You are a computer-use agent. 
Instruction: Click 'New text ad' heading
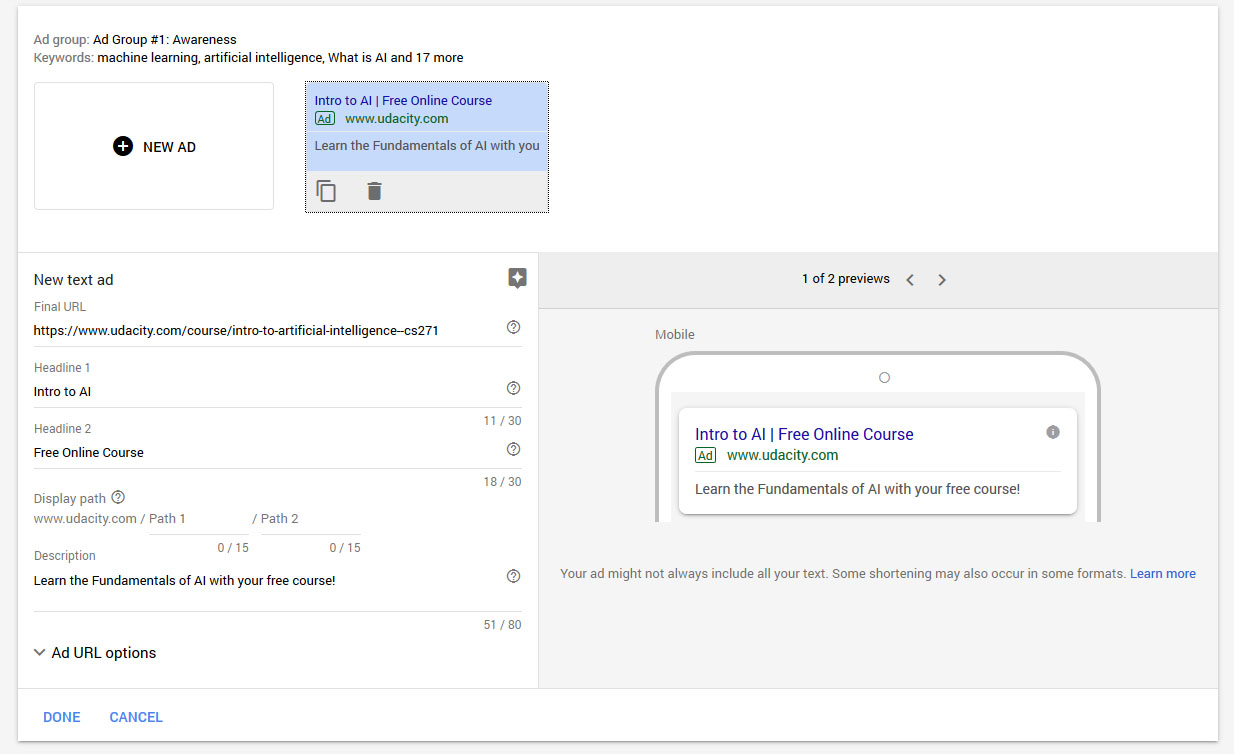74,280
